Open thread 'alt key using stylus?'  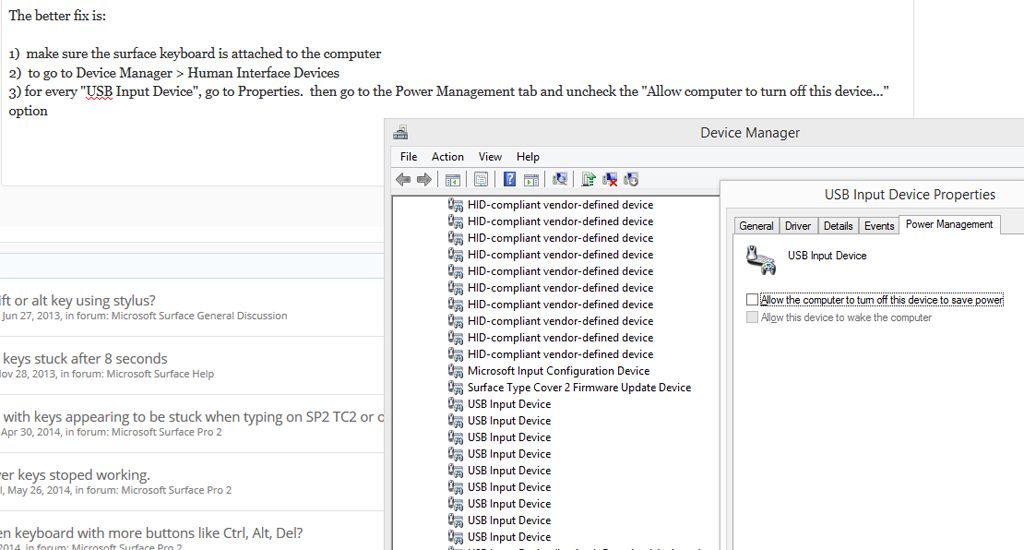(78, 300)
